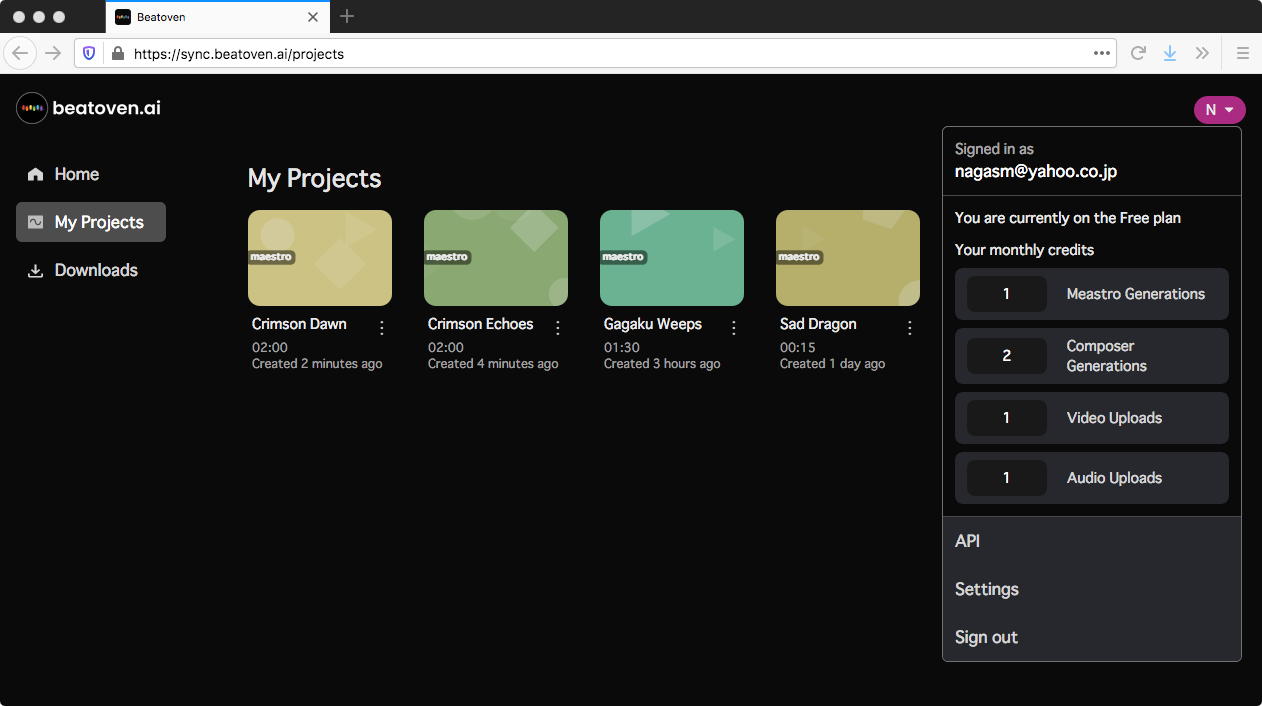Screen dimensions: 1262x706
Task: Expand the toolbar overflow chevrons
Action: 1203,53
